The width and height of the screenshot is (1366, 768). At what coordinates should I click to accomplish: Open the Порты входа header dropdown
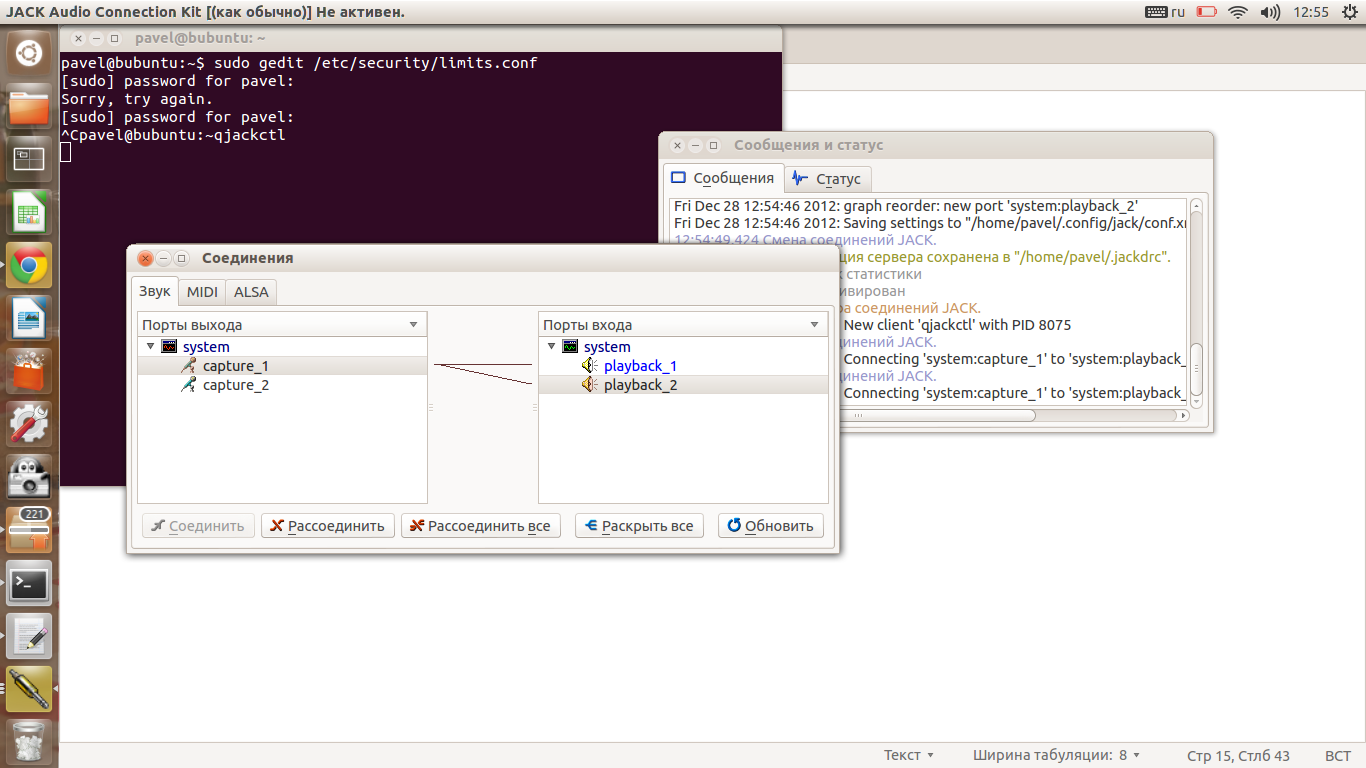814,325
